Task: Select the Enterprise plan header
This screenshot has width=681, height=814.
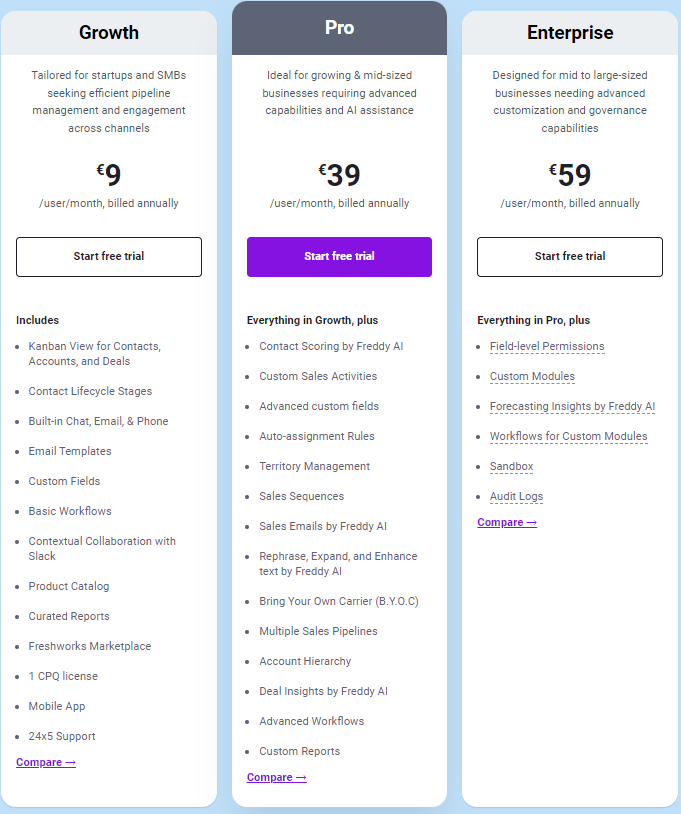Action: [570, 33]
